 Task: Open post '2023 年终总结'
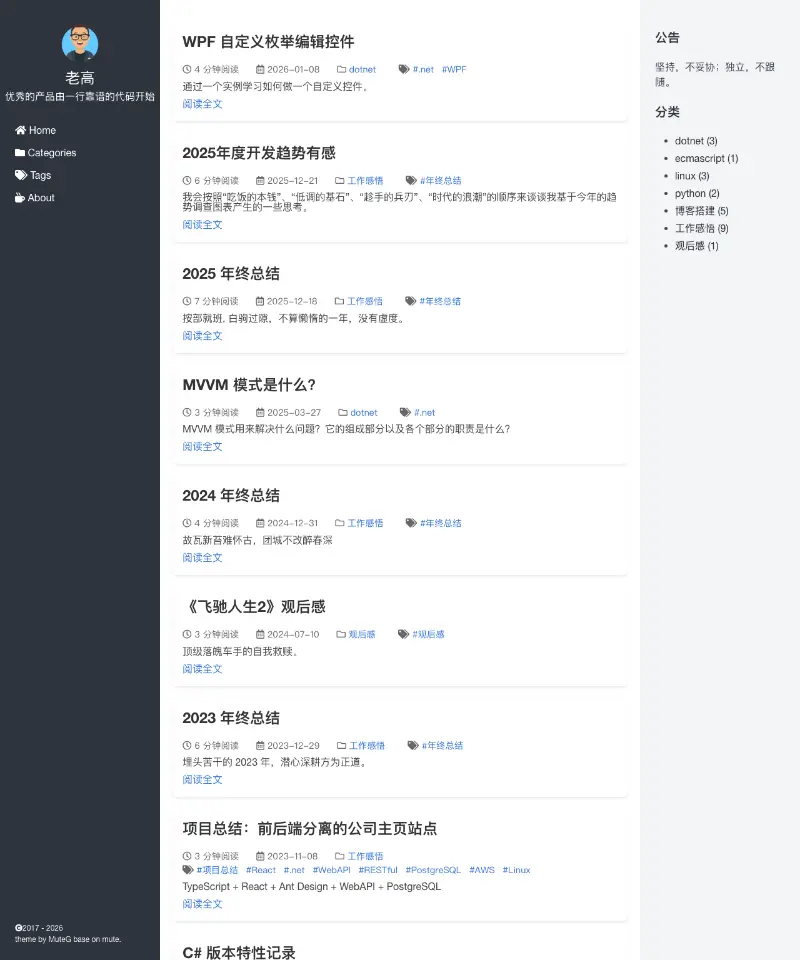pyautogui.click(x=231, y=718)
